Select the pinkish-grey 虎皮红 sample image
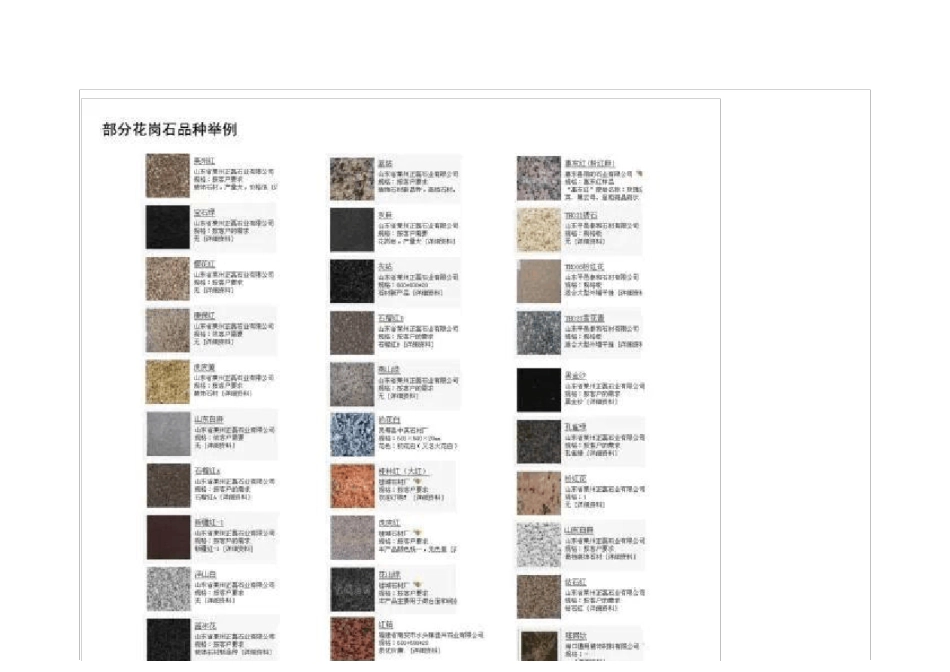The height and width of the screenshot is (672, 950). (353, 538)
